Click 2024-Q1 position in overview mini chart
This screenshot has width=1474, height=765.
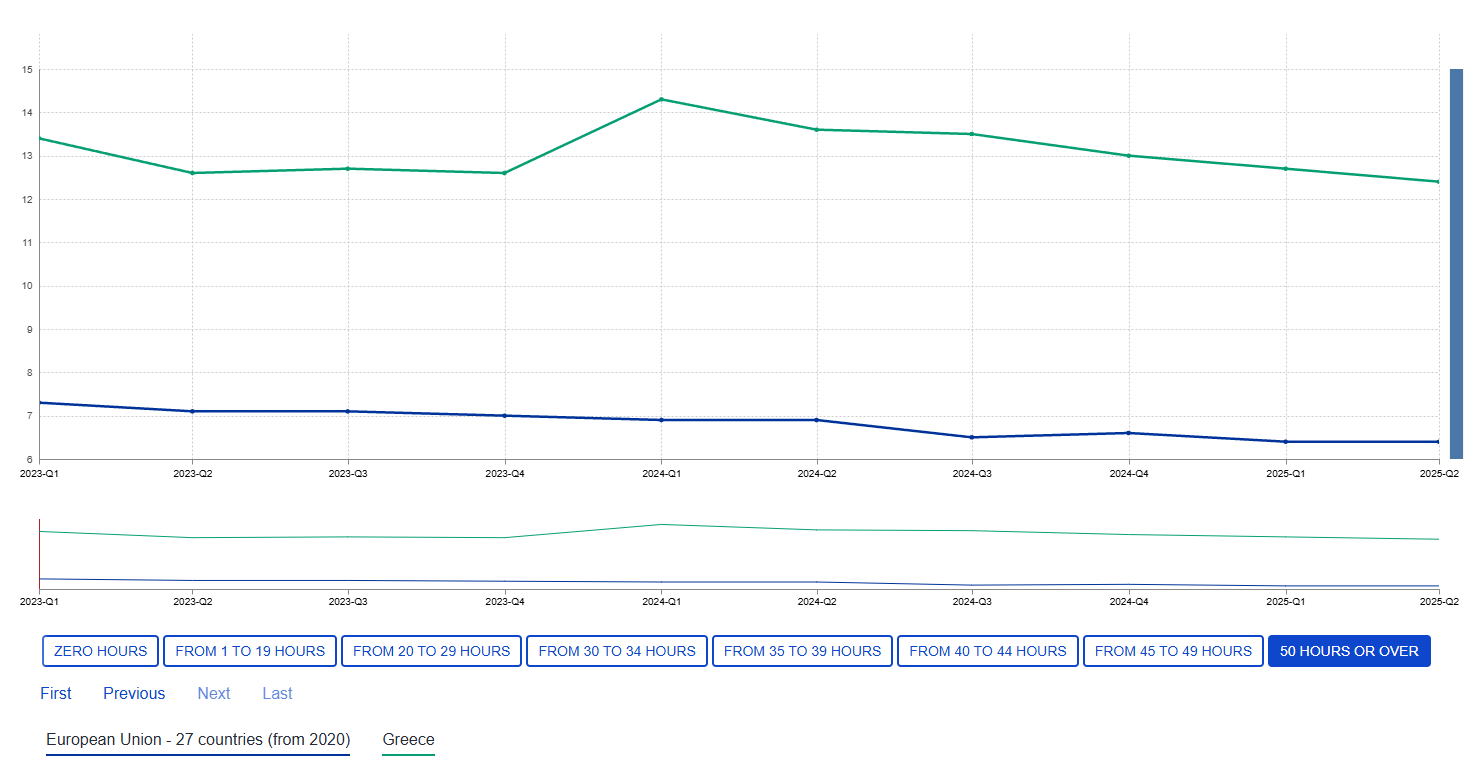pyautogui.click(x=661, y=554)
